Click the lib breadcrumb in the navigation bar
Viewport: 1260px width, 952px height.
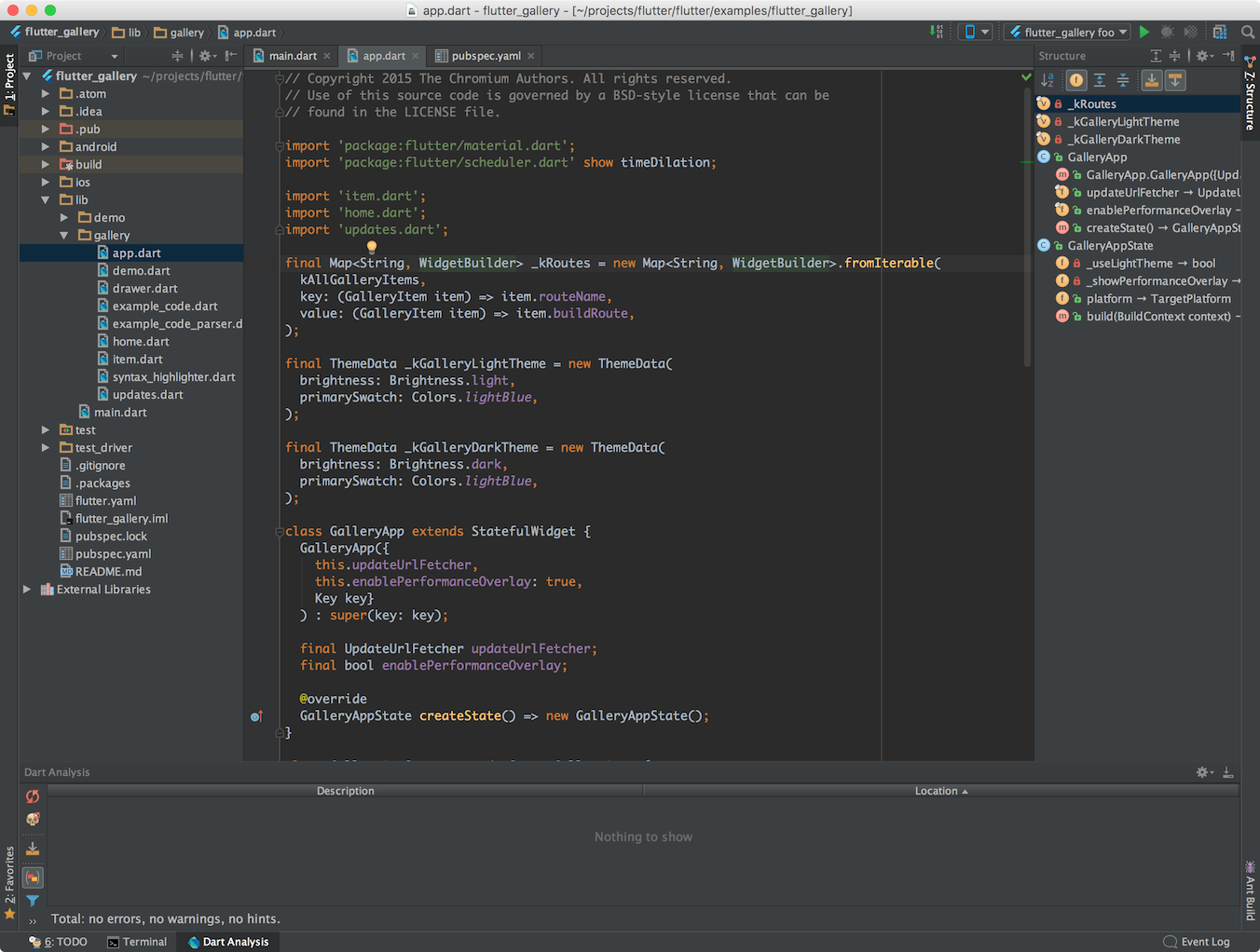(x=127, y=33)
